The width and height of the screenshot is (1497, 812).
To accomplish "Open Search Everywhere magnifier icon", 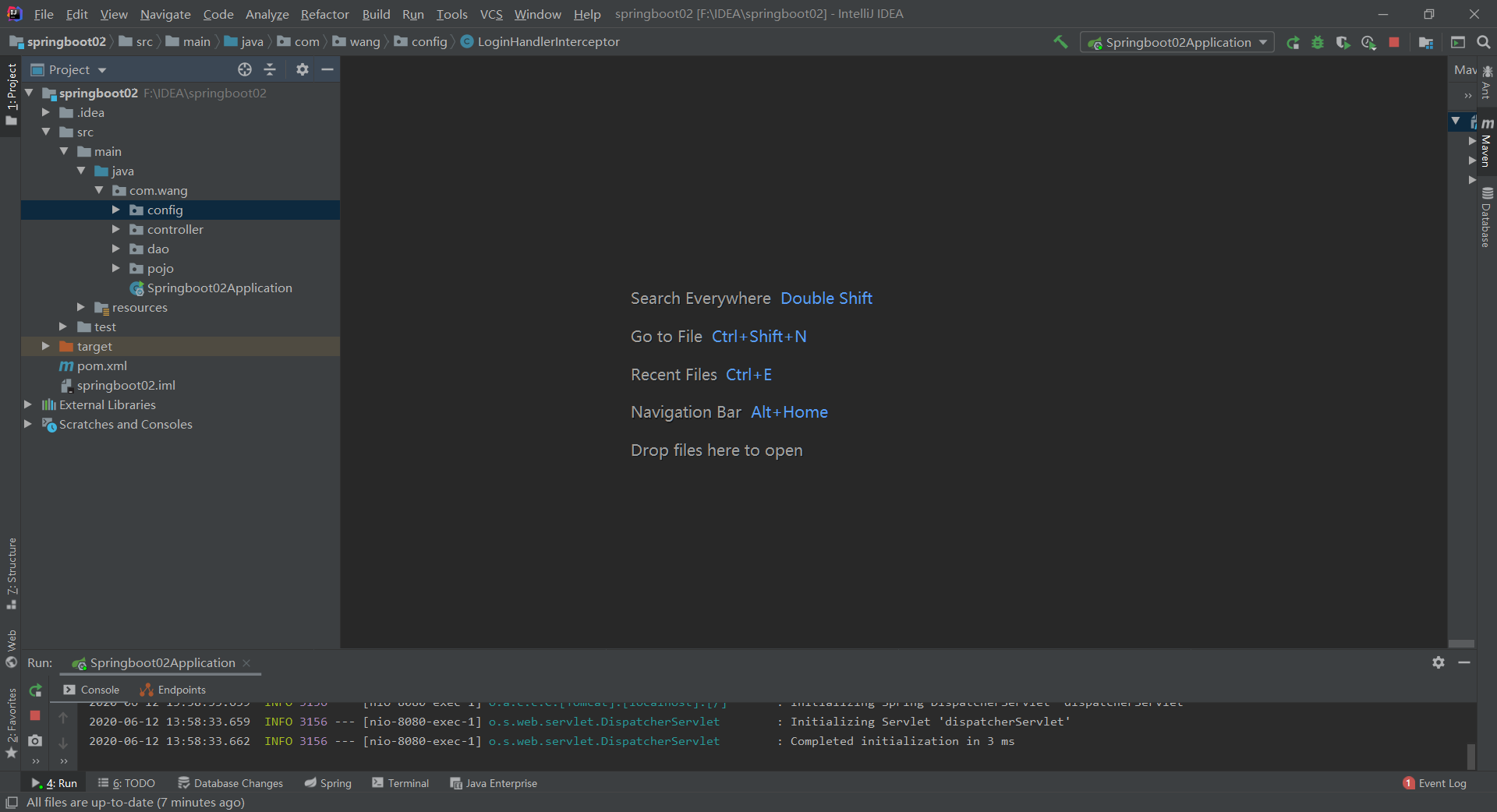I will [1484, 43].
